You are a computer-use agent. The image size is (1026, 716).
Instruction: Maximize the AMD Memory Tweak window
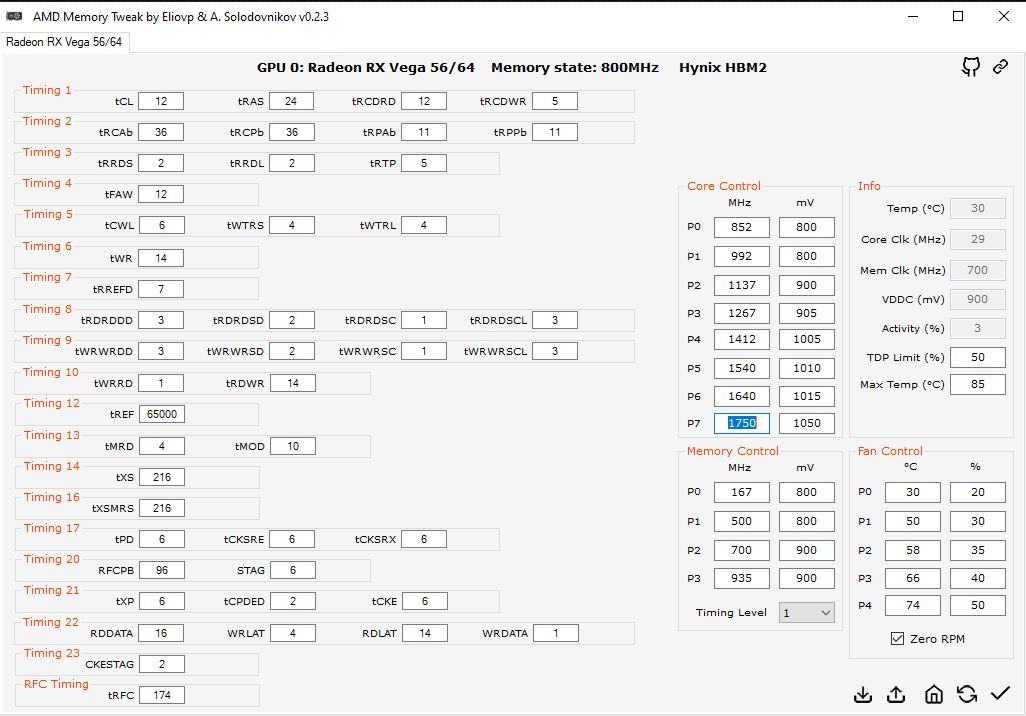tap(958, 16)
